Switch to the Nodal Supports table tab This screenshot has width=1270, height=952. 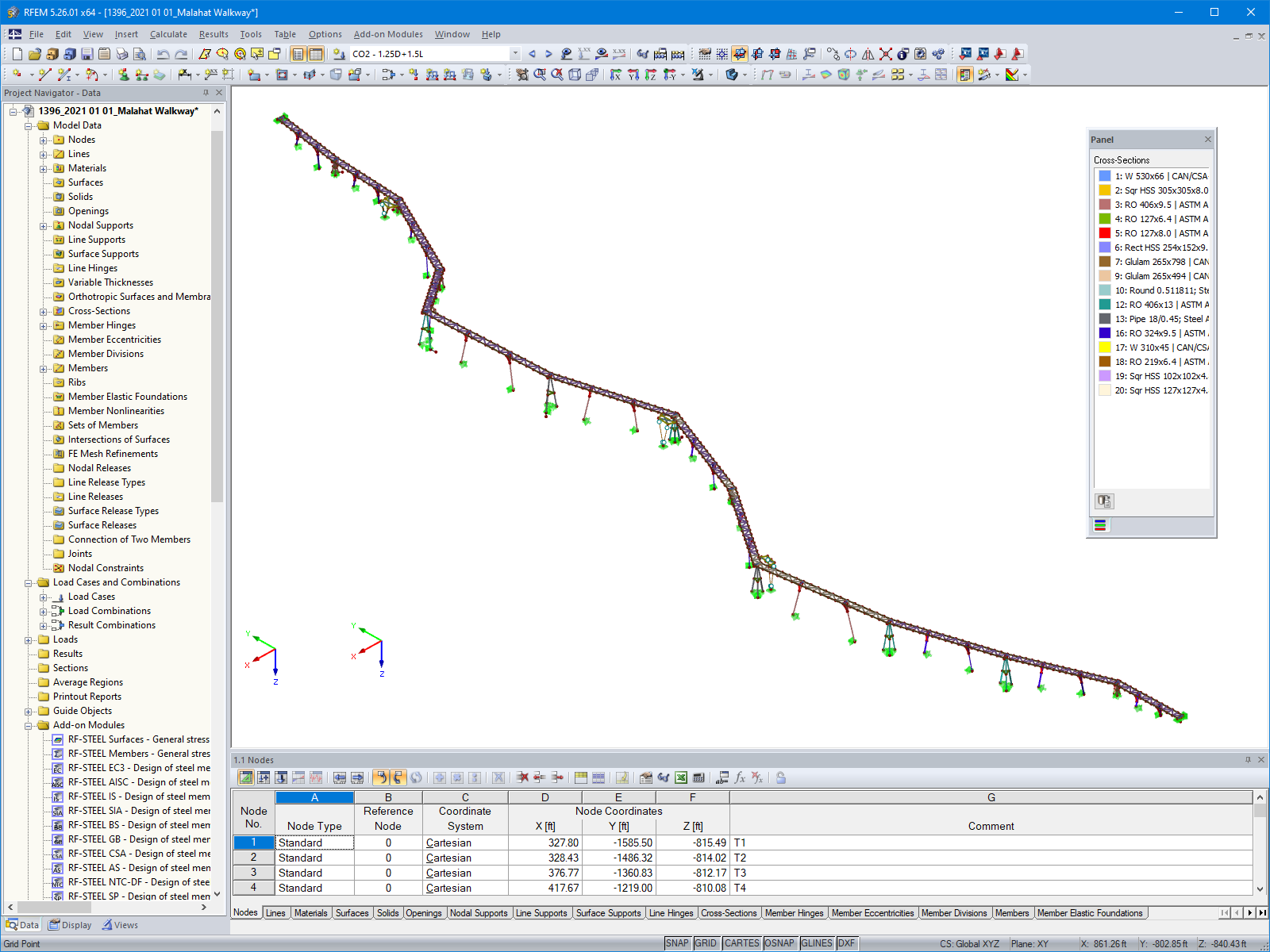tap(479, 913)
